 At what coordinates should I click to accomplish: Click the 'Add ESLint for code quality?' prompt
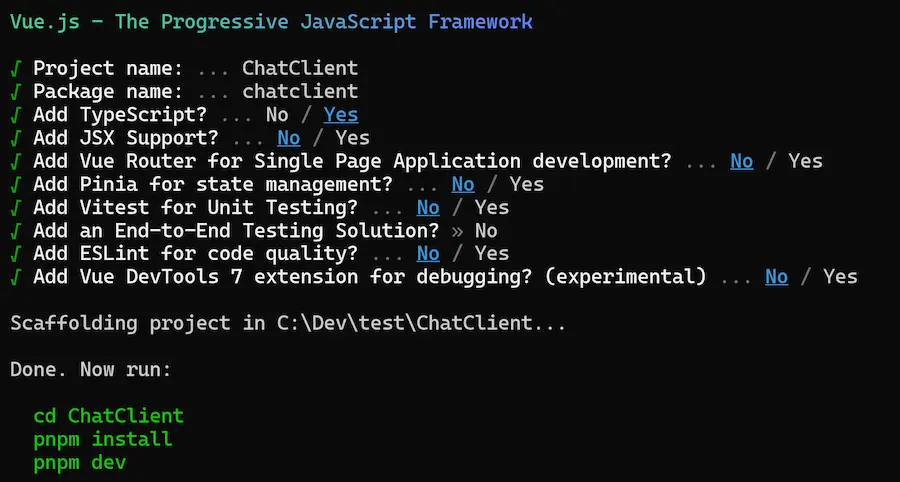click(x=195, y=254)
